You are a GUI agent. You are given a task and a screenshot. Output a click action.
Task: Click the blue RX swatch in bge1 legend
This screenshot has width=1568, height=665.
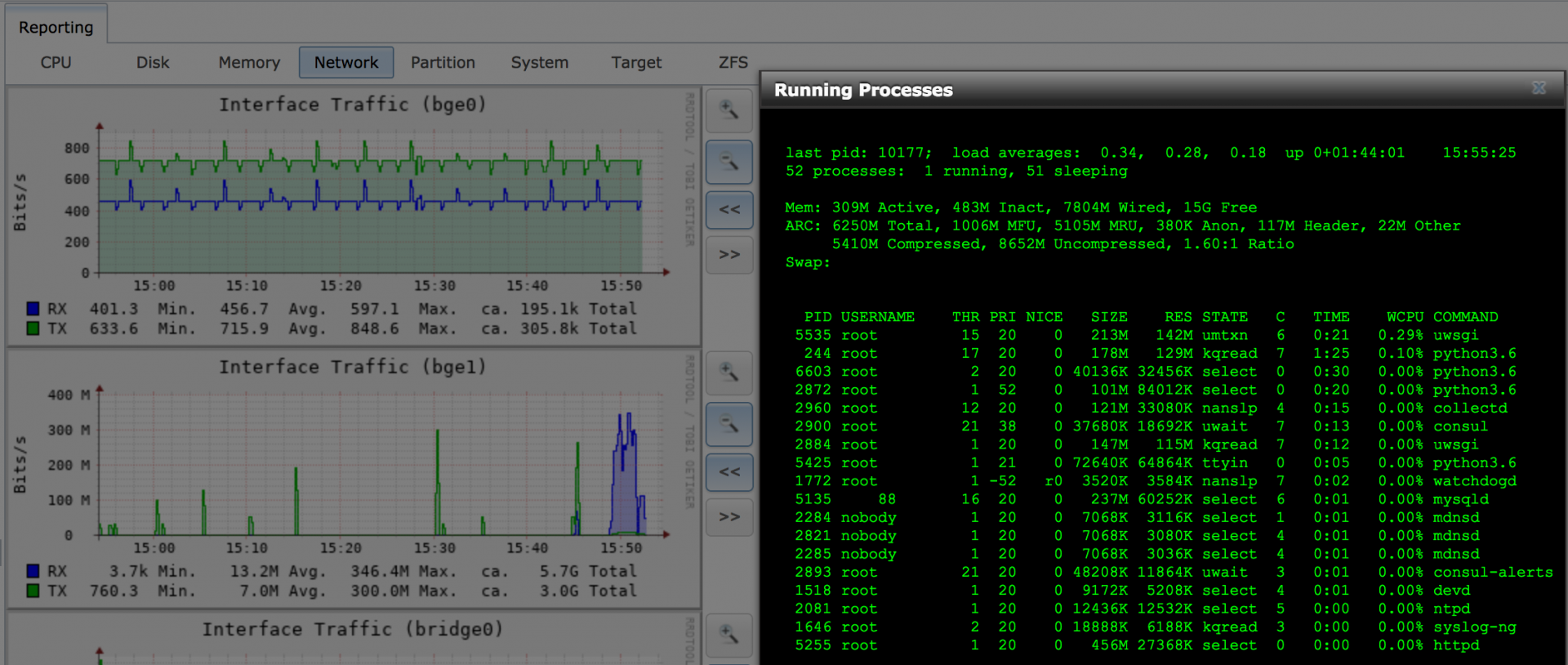(33, 571)
